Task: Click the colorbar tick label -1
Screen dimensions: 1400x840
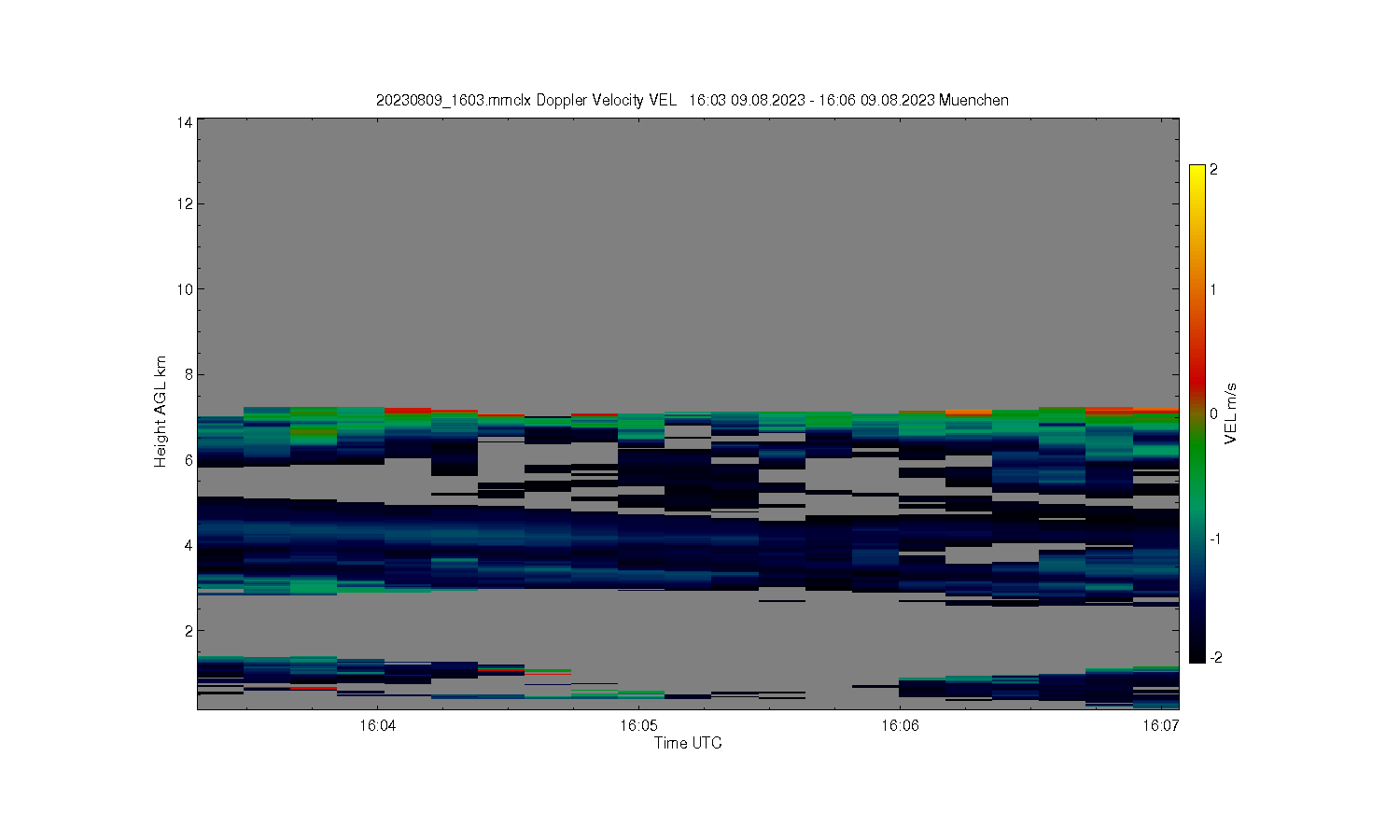Action: (x=1215, y=539)
